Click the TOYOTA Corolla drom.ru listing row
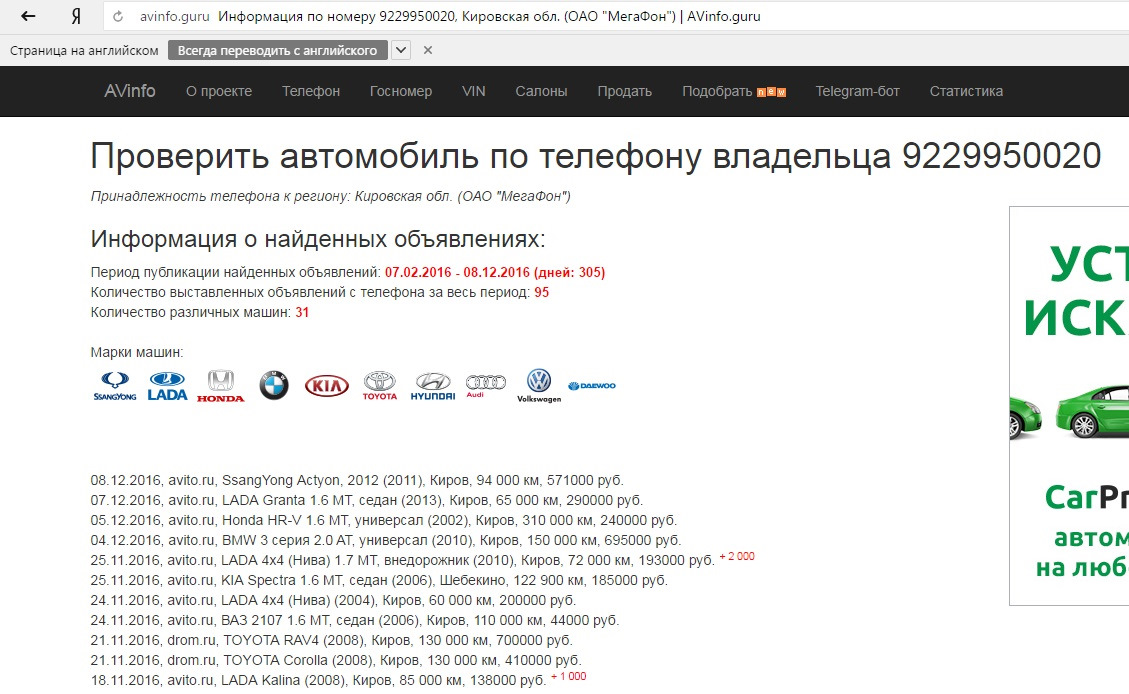Screen dimensions: 1129x694 pos(336,661)
